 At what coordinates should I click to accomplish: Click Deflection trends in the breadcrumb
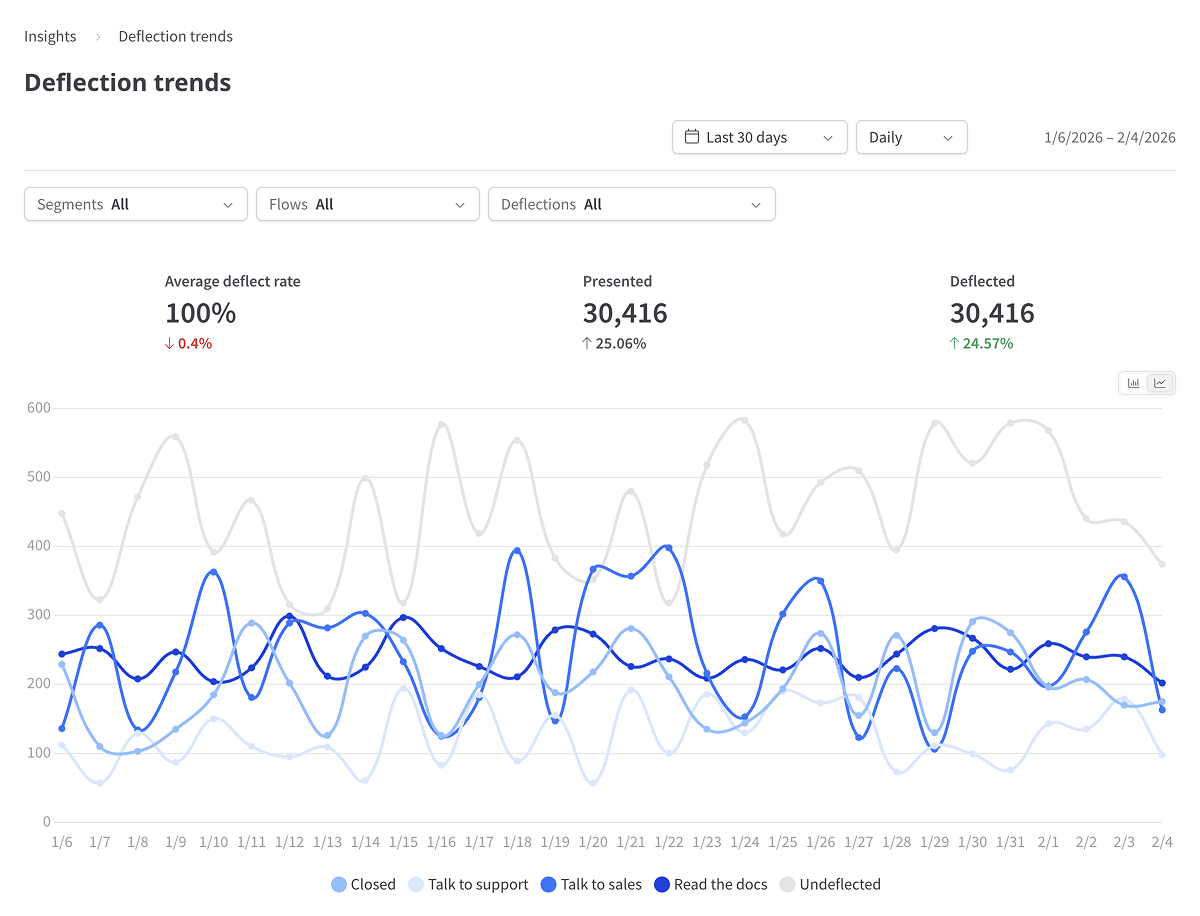point(175,36)
